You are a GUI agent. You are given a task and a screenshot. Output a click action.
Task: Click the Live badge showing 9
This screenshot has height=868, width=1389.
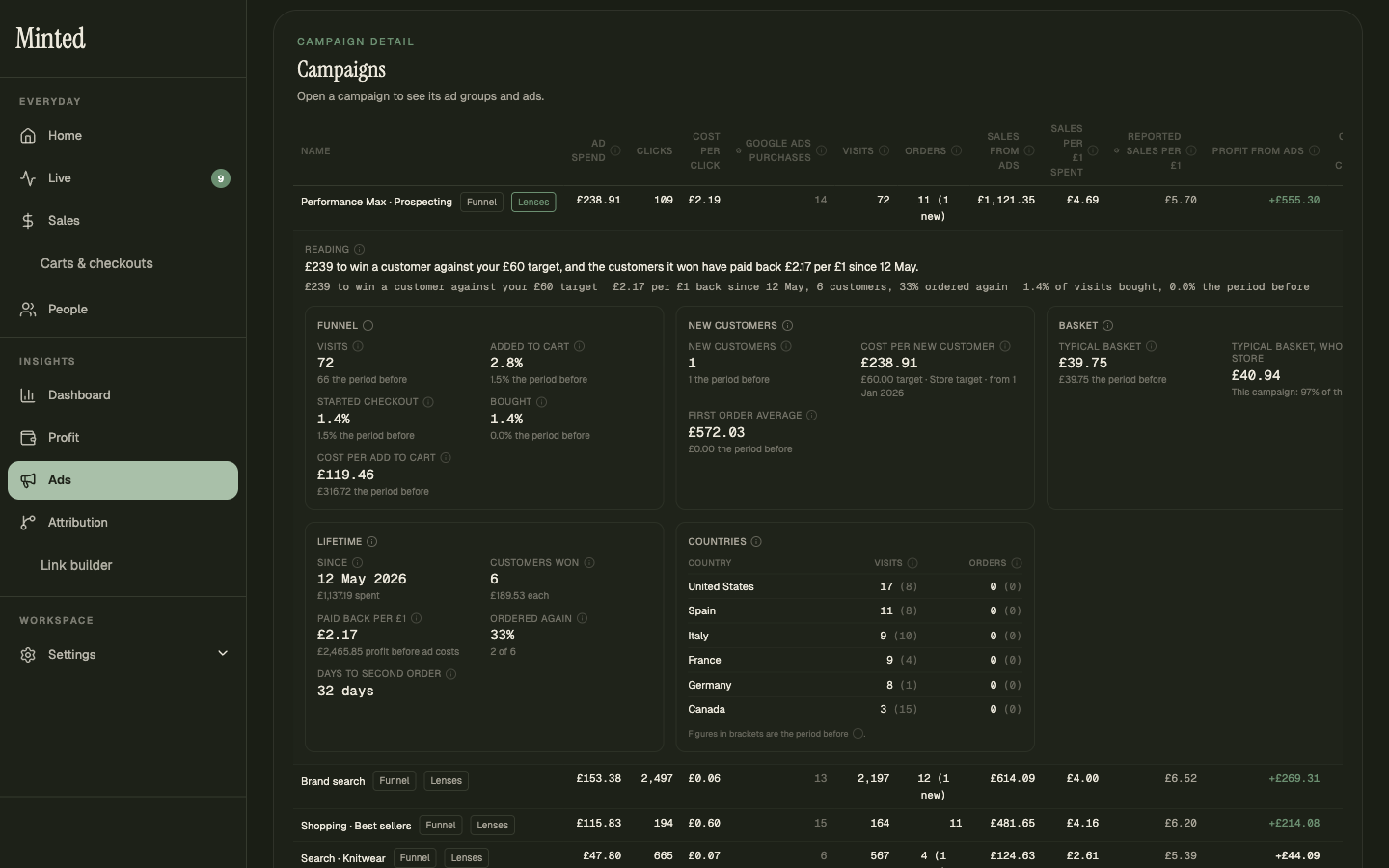[x=221, y=178]
